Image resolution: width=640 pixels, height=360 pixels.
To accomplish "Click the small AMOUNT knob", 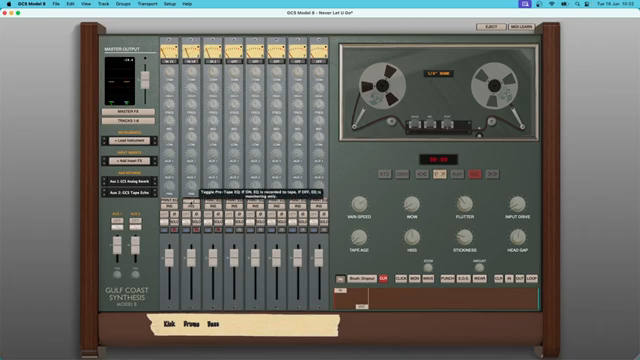I will 479,267.
